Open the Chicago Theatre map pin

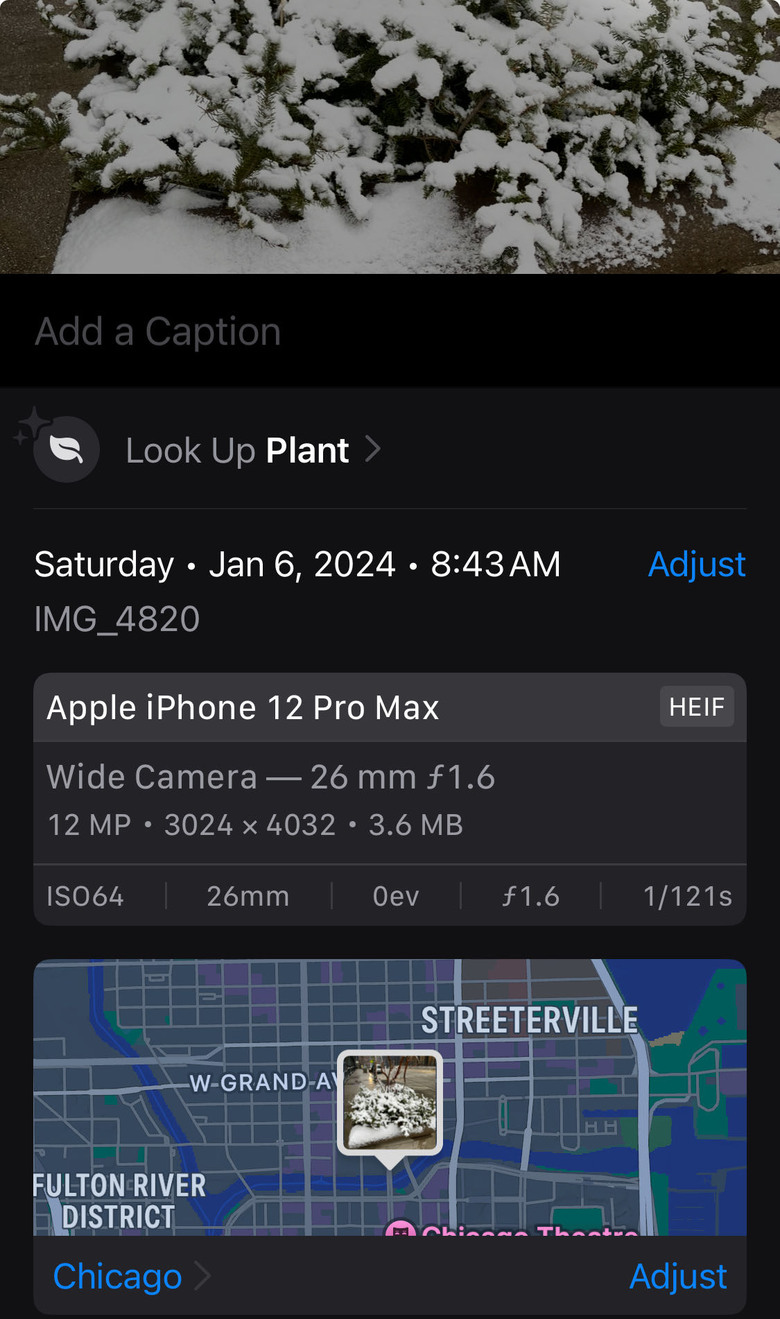click(400, 1230)
